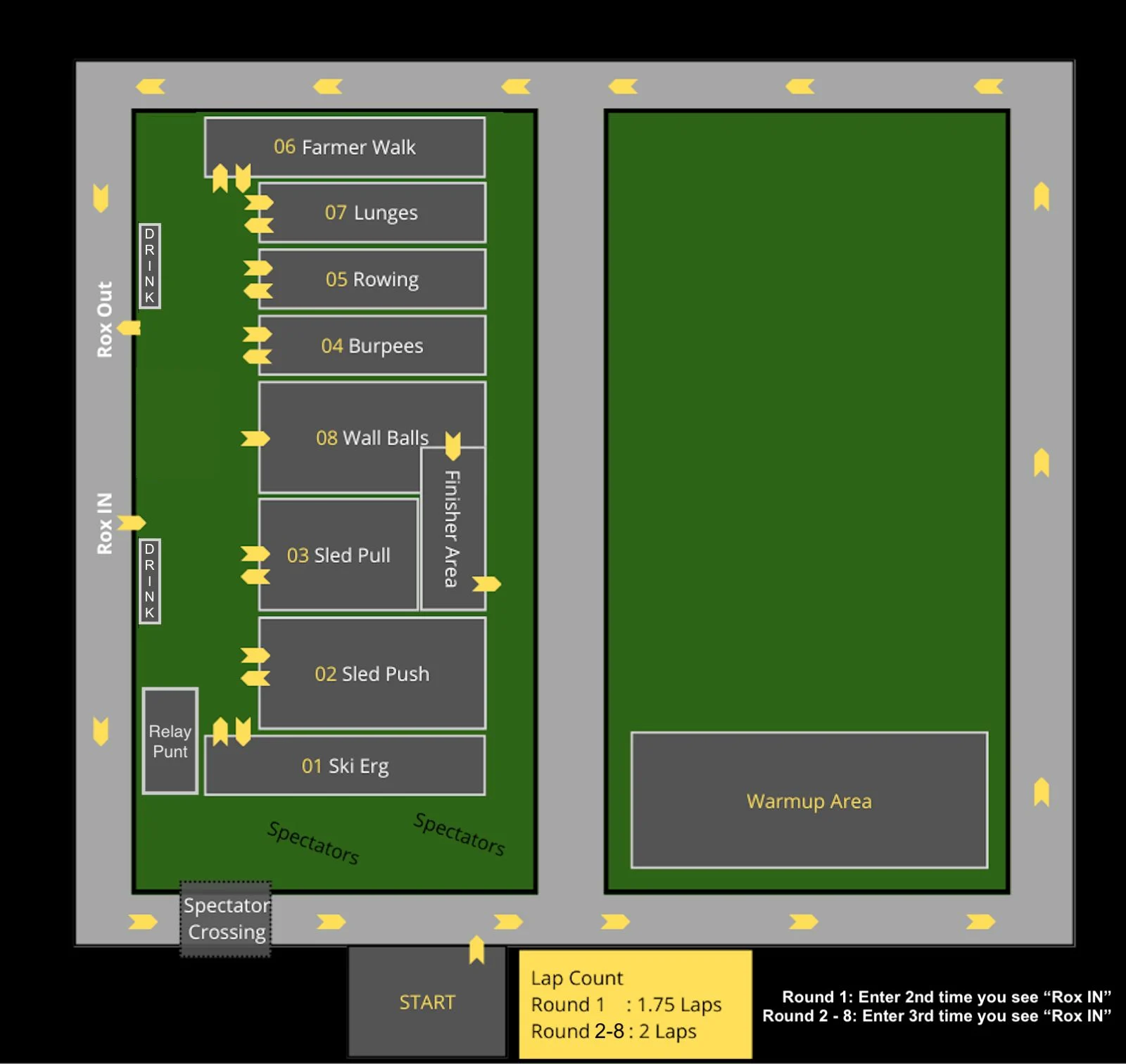
Task: Select the 03 Sled Pull station
Action: (x=339, y=555)
